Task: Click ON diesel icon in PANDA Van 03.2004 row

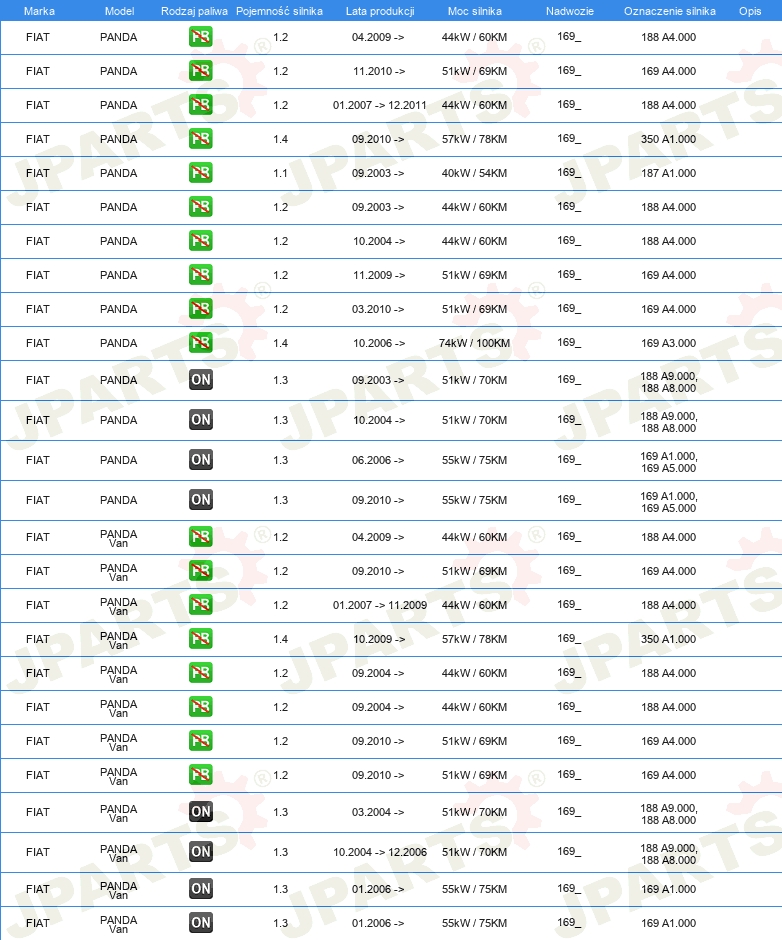Action: [200, 812]
